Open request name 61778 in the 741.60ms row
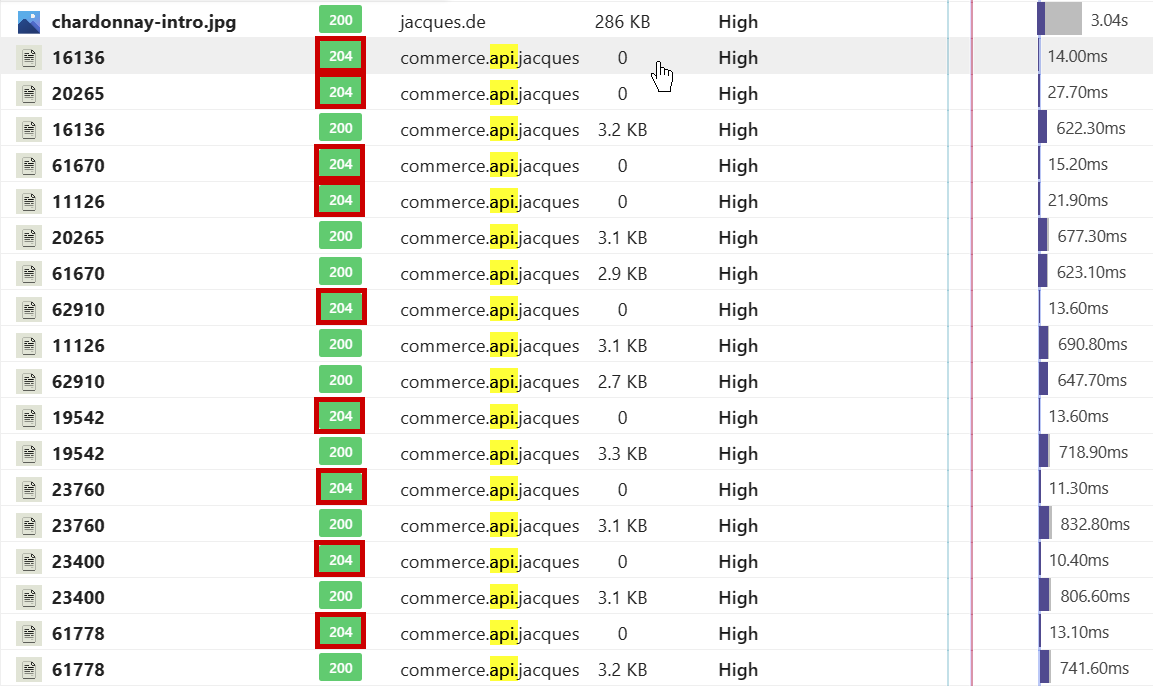Viewport: 1153px width, 686px height. coord(78,671)
